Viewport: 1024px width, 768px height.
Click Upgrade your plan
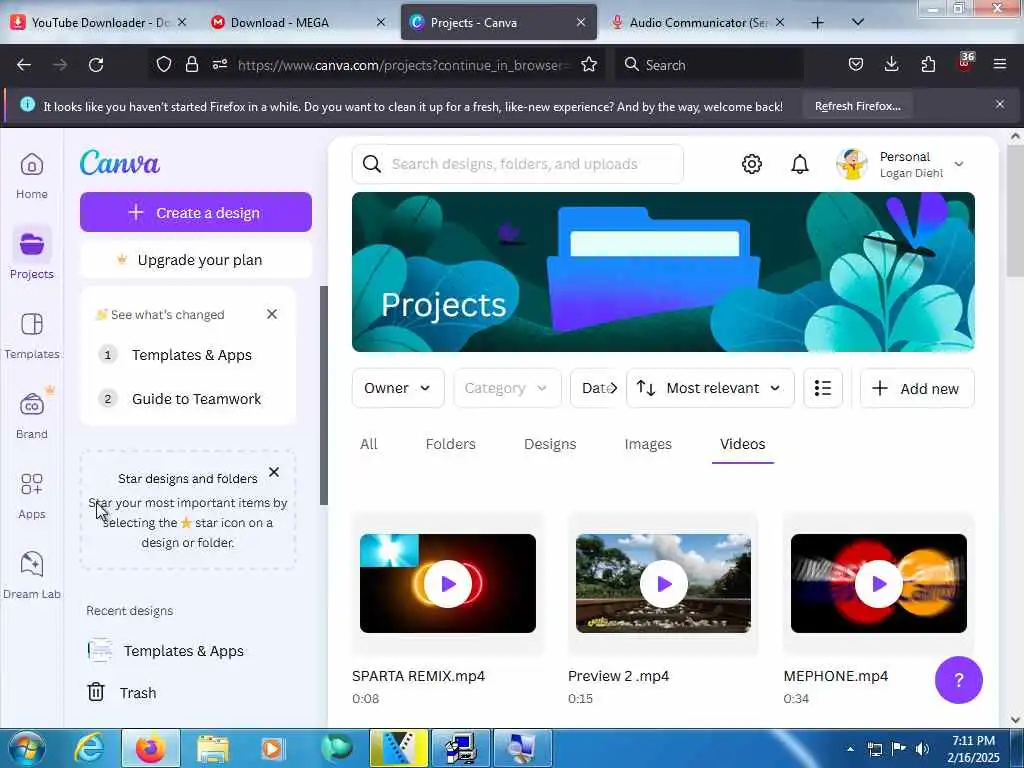coord(196,260)
